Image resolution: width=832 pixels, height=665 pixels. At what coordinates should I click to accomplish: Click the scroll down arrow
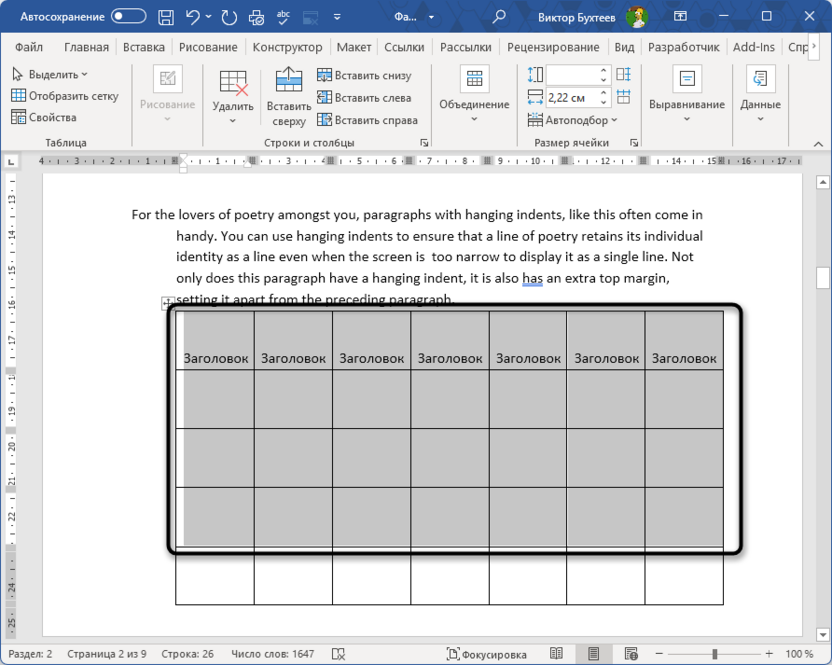tap(822, 635)
